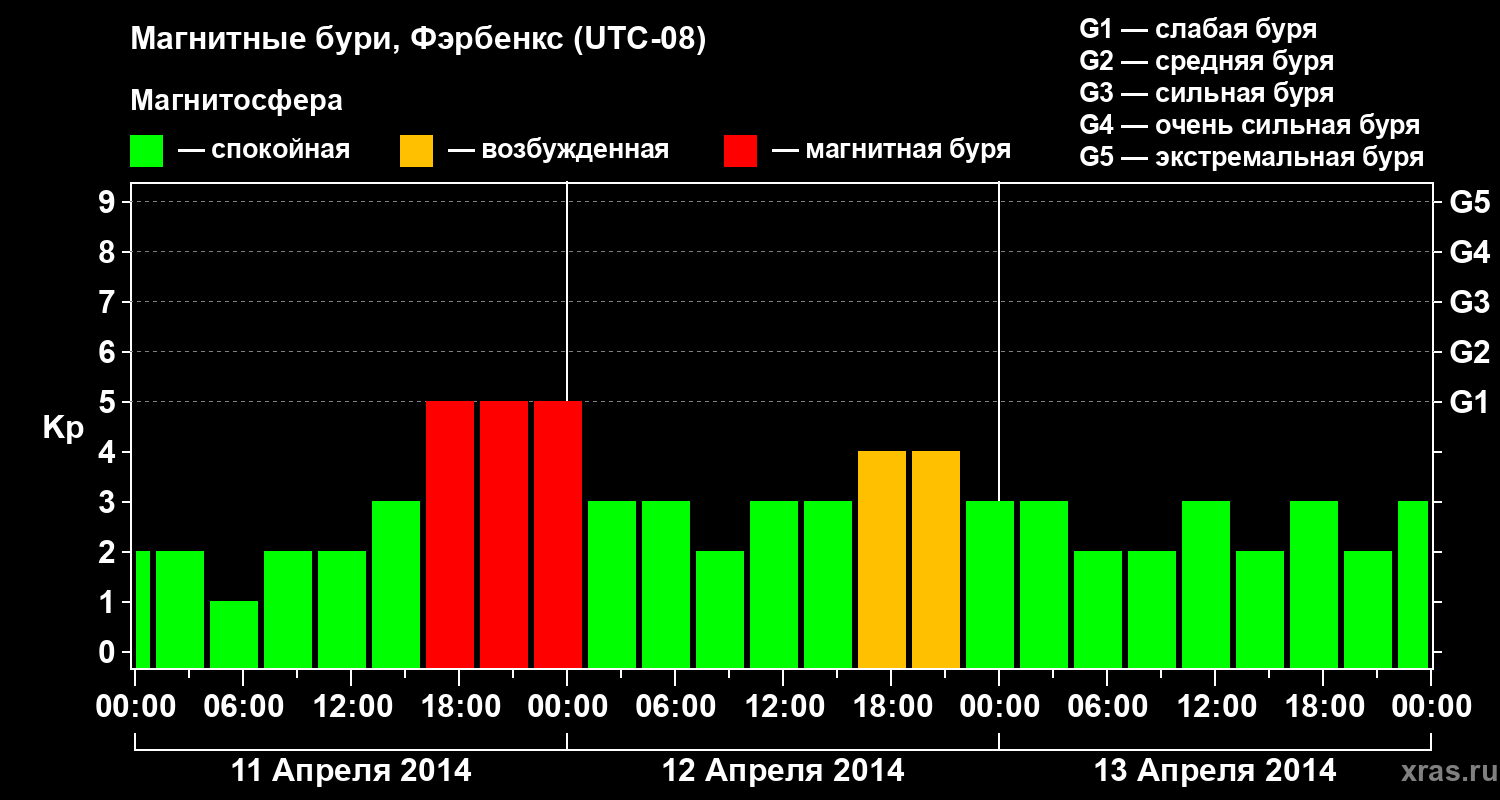Click the 'G5 — экстремальная буря' legend entry
The height and width of the screenshot is (800, 1500).
(1251, 157)
